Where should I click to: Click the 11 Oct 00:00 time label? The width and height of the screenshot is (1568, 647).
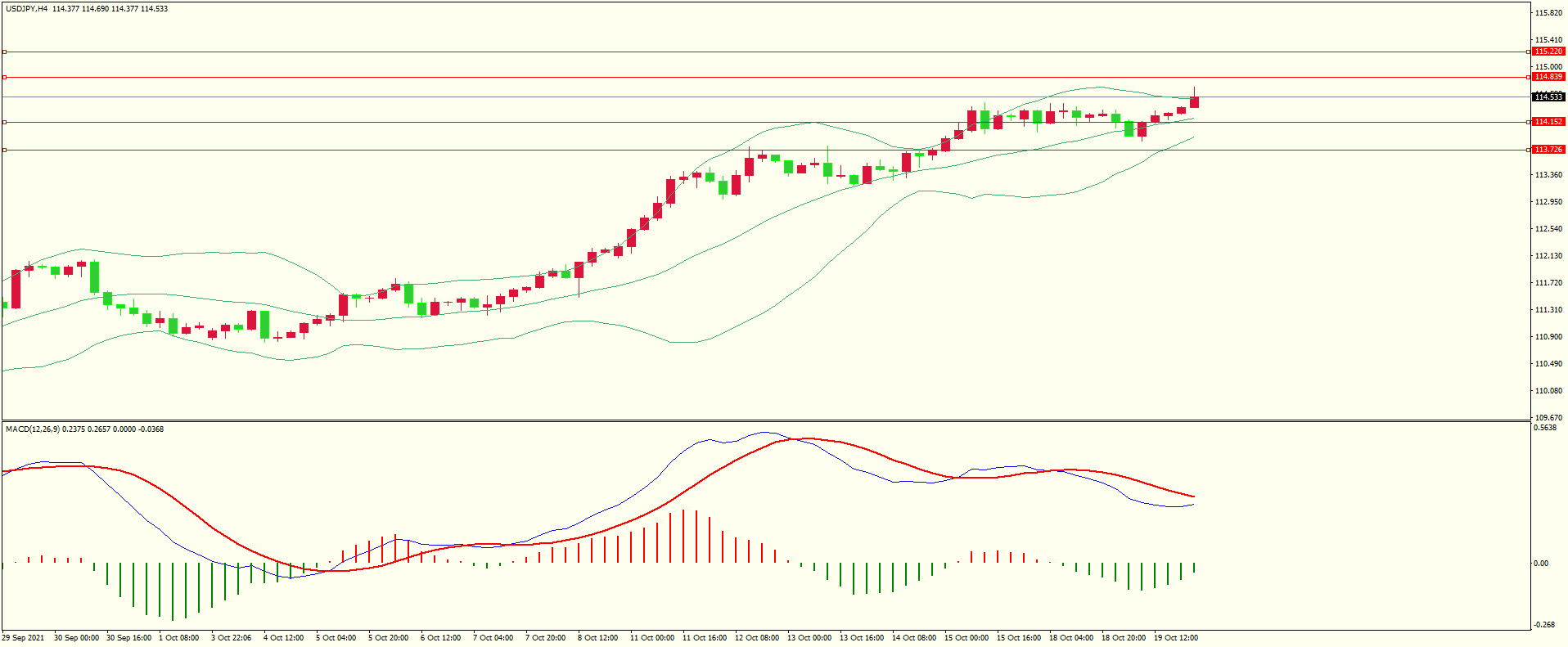(652, 638)
